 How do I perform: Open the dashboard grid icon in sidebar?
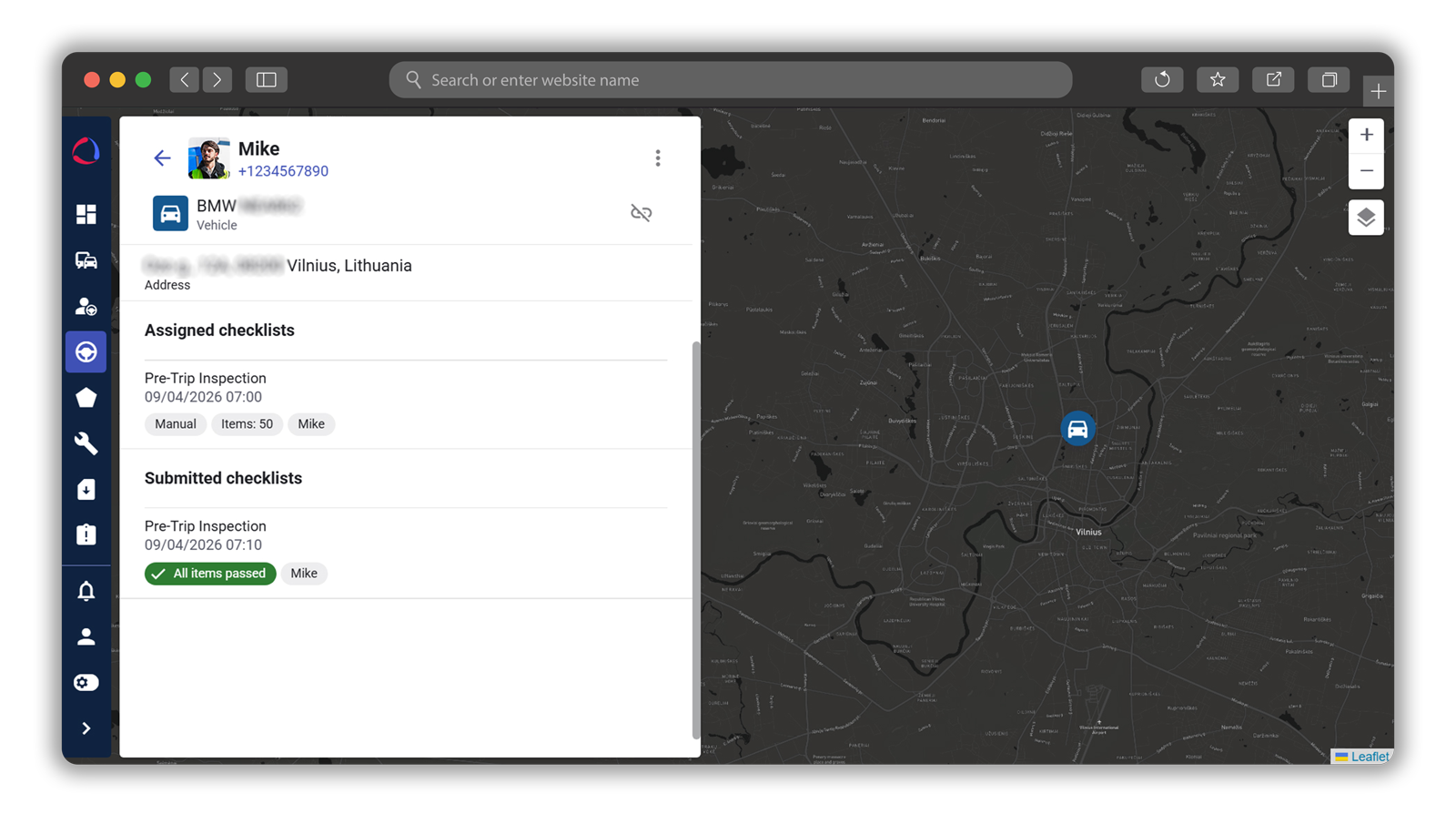pos(86,215)
